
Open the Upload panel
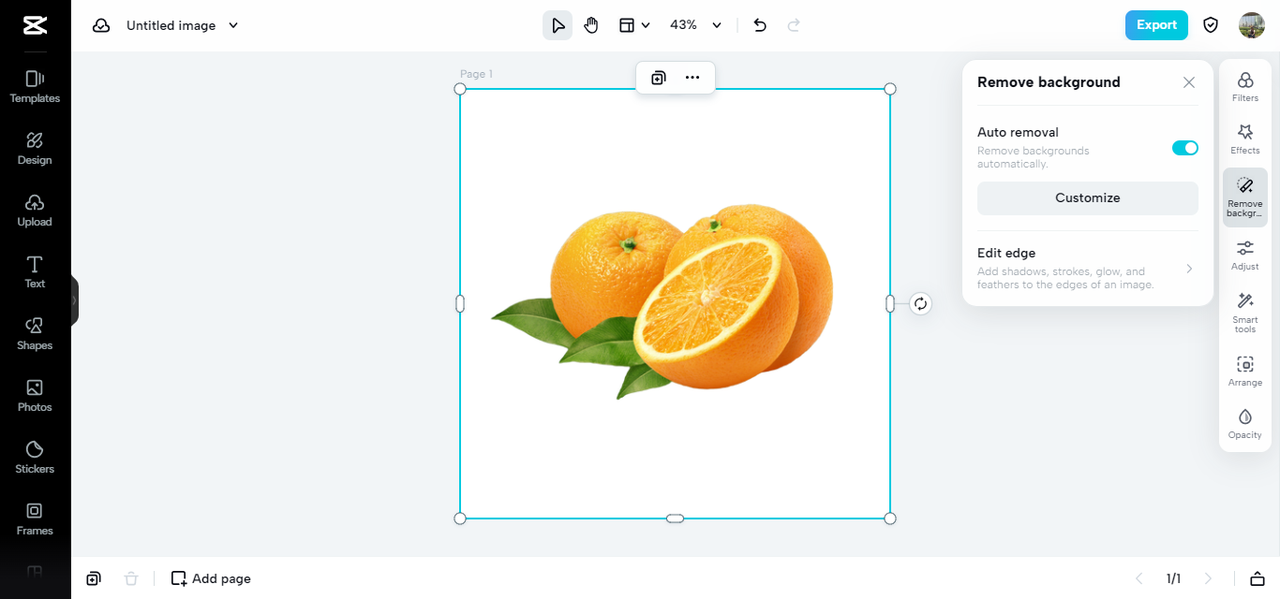[35, 210]
